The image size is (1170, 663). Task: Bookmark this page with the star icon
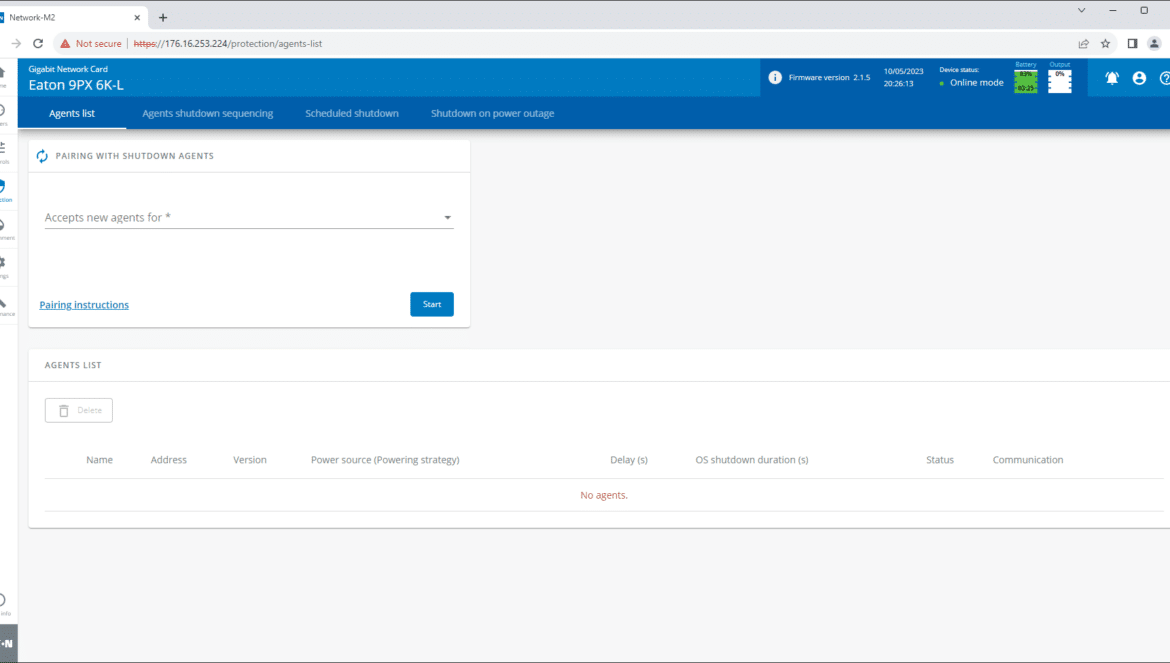(1106, 43)
